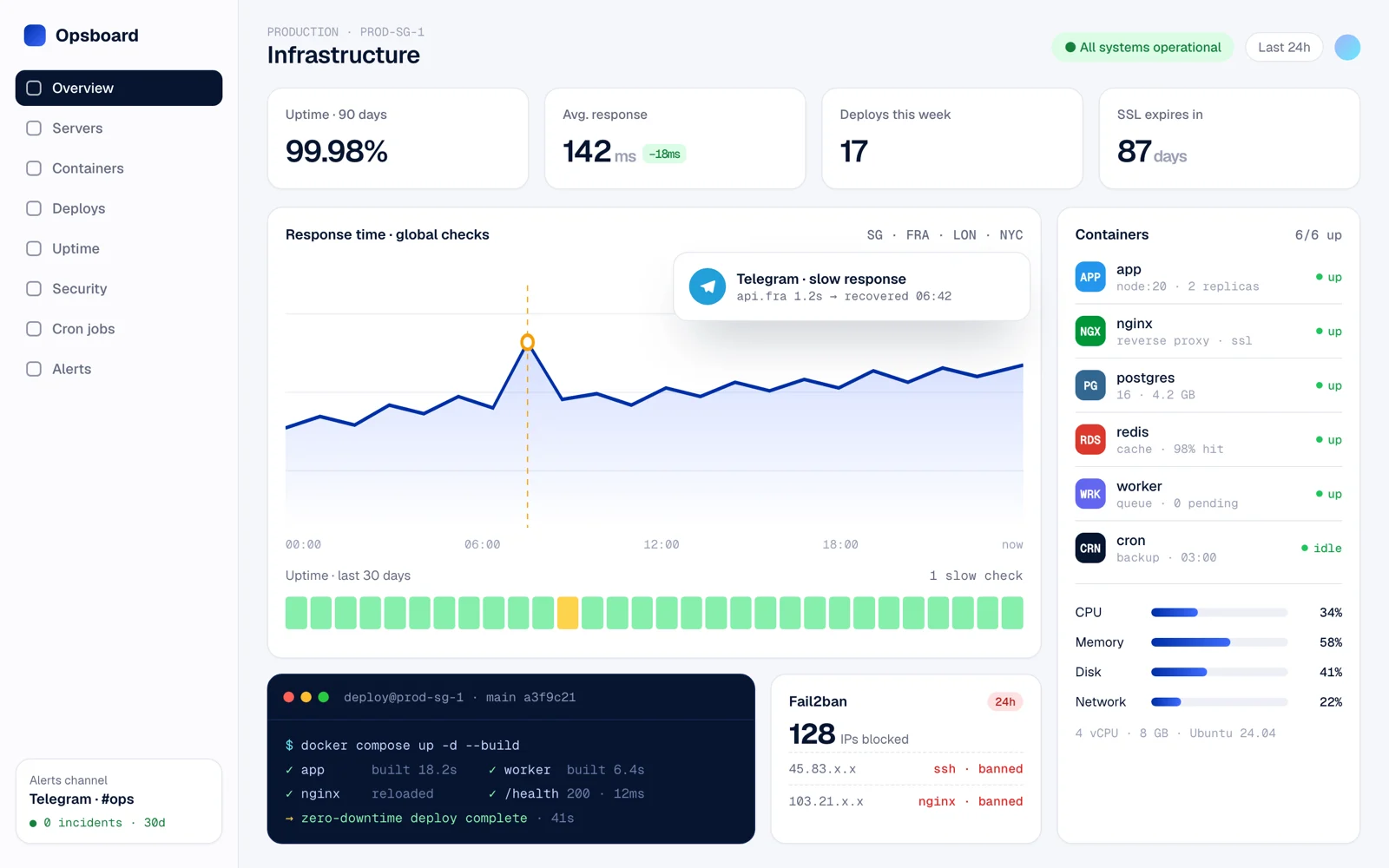Open the Telegram #ops alerts channel card
Screen dimensions: 1389x868
(119, 801)
